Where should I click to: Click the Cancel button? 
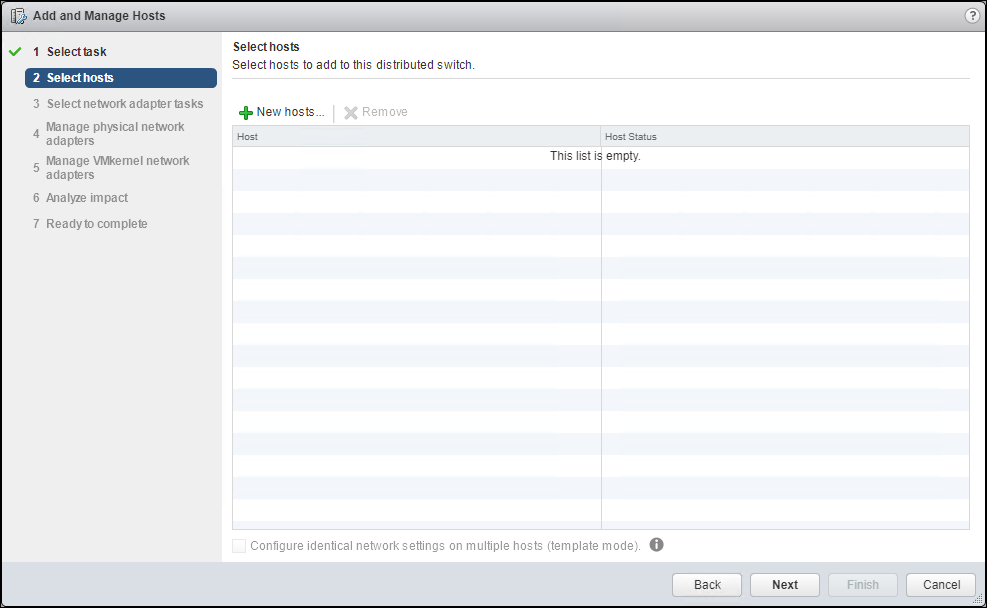[940, 584]
